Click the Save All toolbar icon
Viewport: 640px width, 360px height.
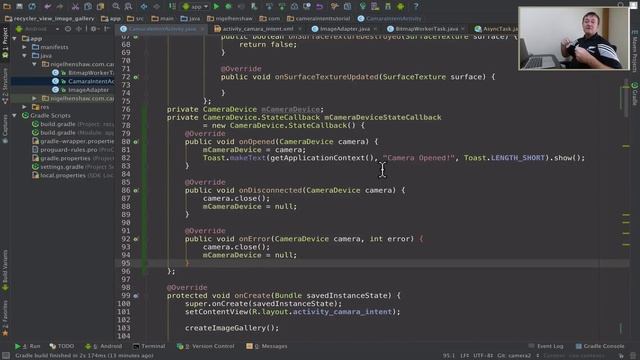pyautogui.click(x=19, y=6)
